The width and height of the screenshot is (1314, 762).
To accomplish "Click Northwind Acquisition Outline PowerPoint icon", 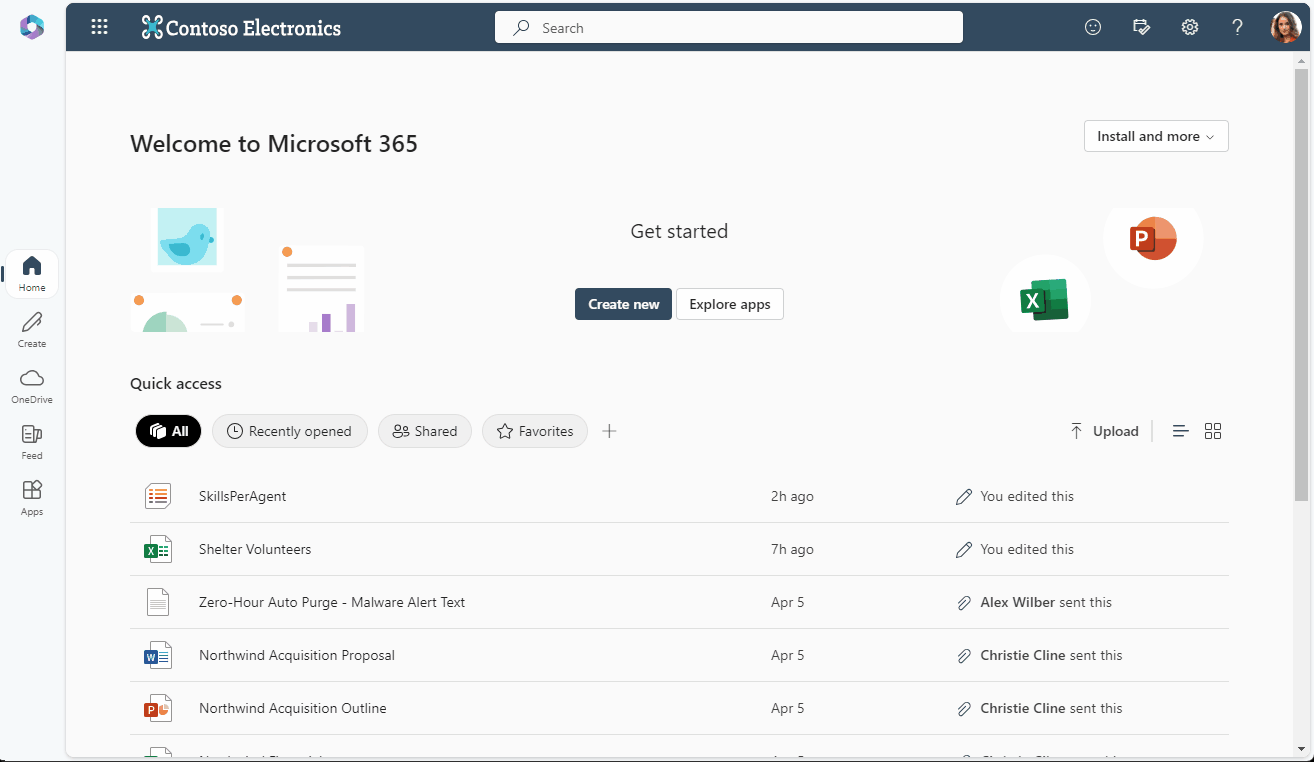I will click(x=158, y=708).
